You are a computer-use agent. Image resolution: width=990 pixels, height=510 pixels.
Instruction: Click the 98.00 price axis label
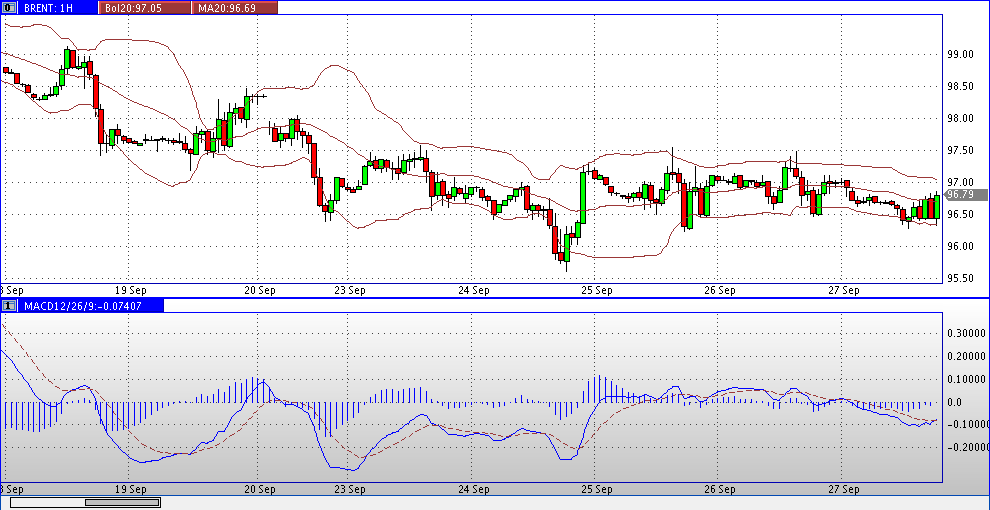960,119
